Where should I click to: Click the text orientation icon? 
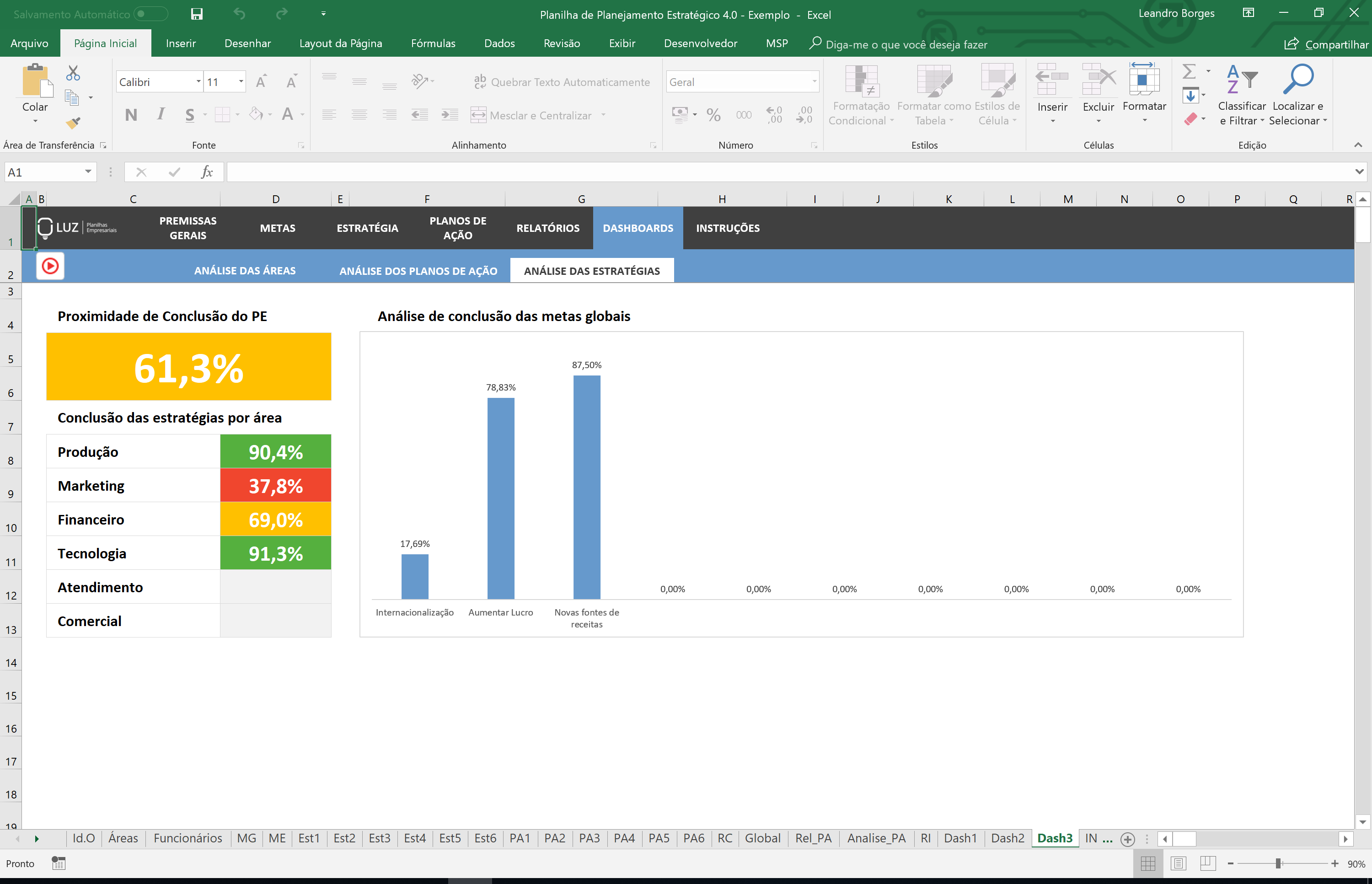pyautogui.click(x=420, y=81)
